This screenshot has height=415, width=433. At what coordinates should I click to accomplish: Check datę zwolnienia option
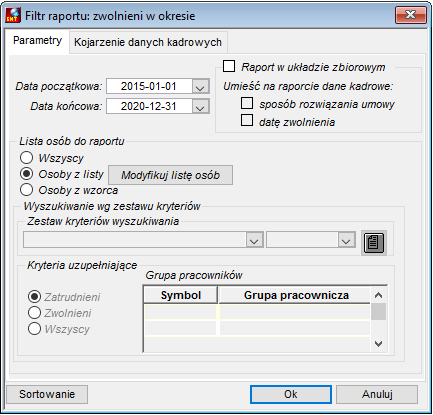[247, 120]
